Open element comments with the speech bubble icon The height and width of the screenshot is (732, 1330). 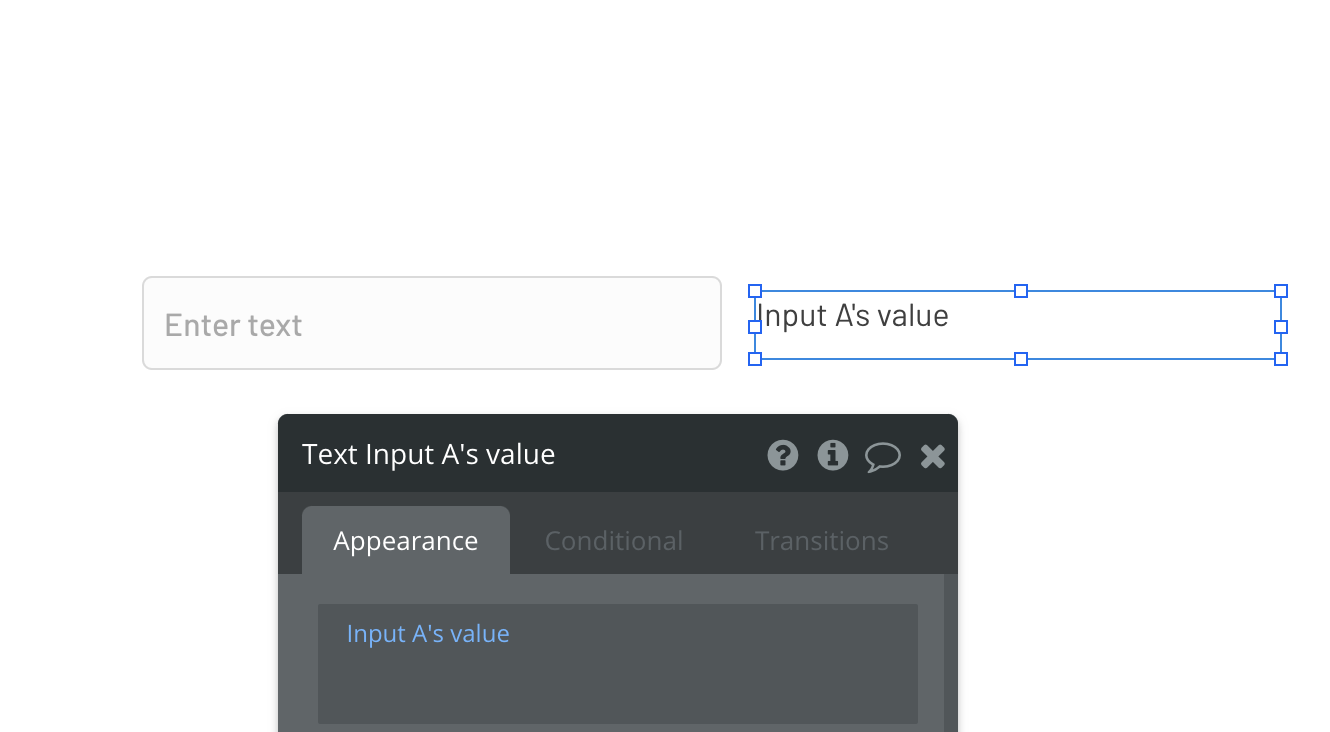coord(883,455)
